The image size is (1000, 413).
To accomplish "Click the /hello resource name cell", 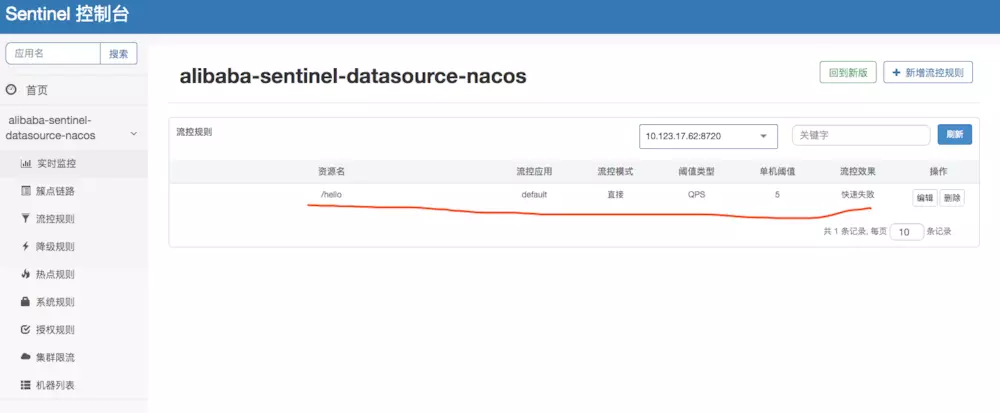I will (x=332, y=195).
